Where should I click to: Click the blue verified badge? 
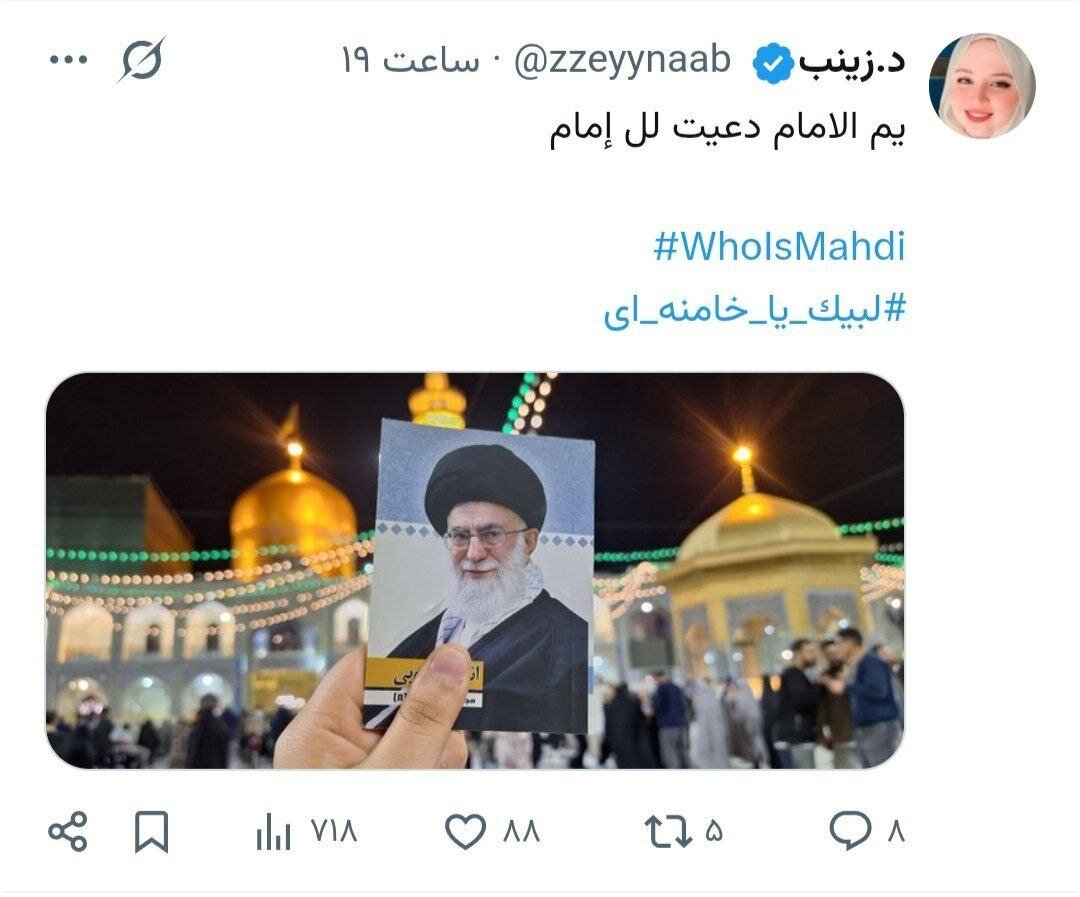774,63
